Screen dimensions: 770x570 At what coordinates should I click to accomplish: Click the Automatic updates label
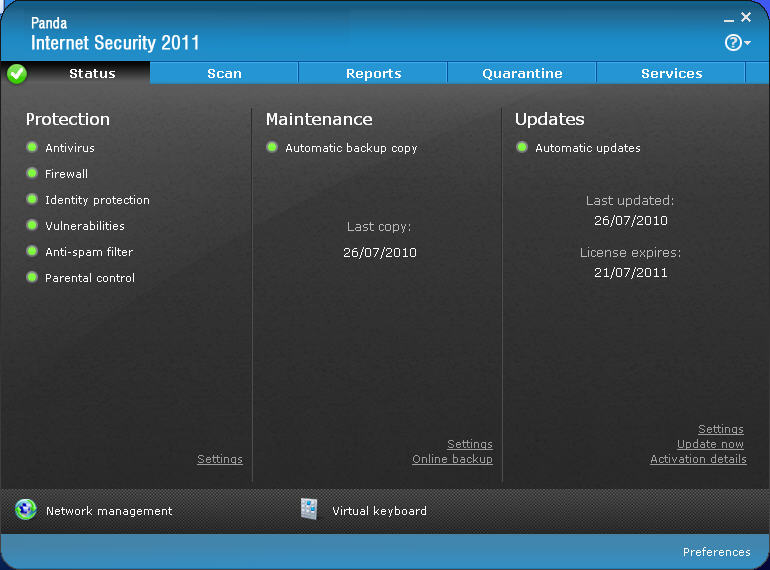(x=588, y=148)
